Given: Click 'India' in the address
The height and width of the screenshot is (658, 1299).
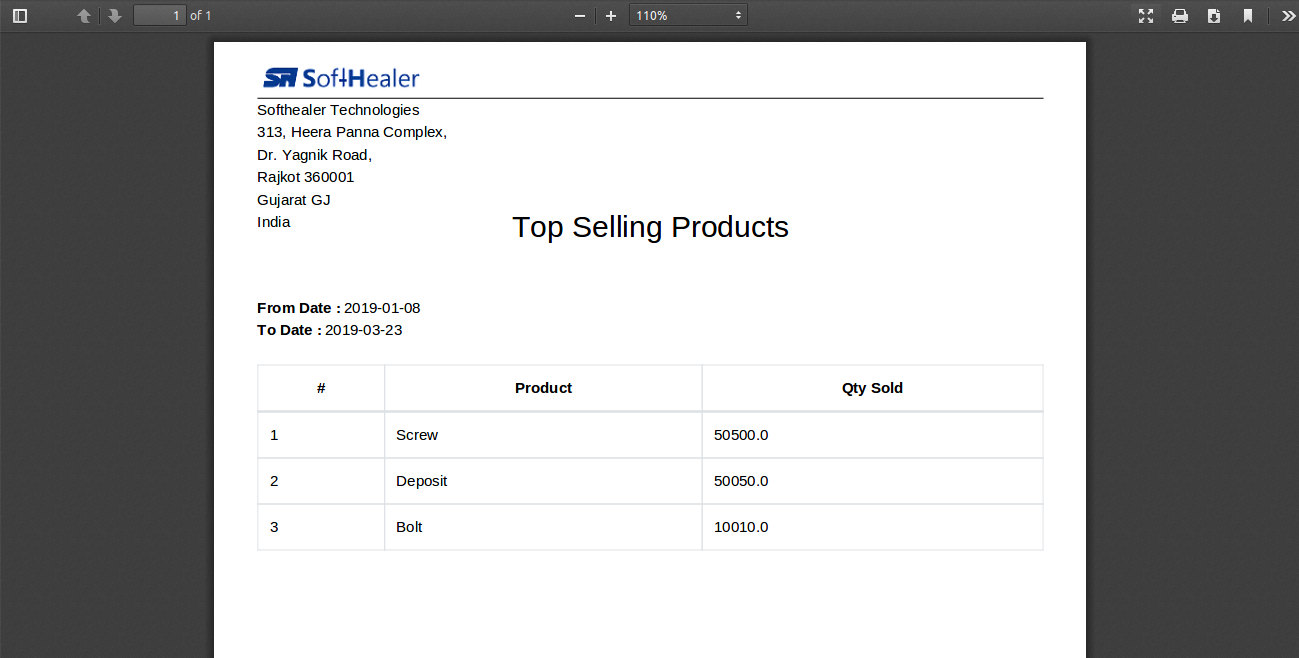Looking at the screenshot, I should (274, 222).
